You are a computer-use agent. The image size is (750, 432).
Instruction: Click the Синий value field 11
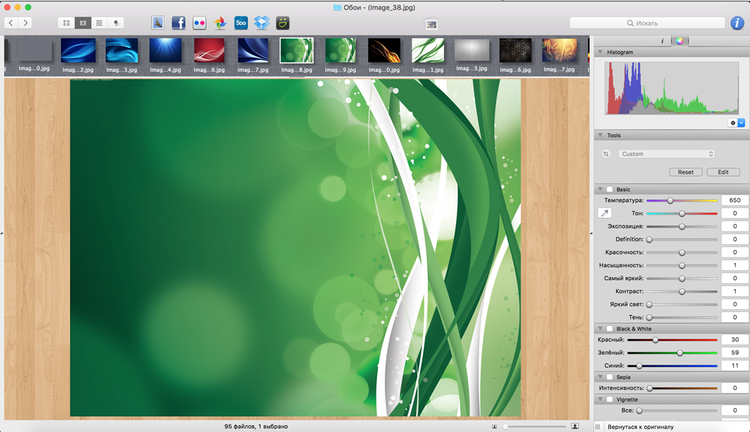click(735, 366)
